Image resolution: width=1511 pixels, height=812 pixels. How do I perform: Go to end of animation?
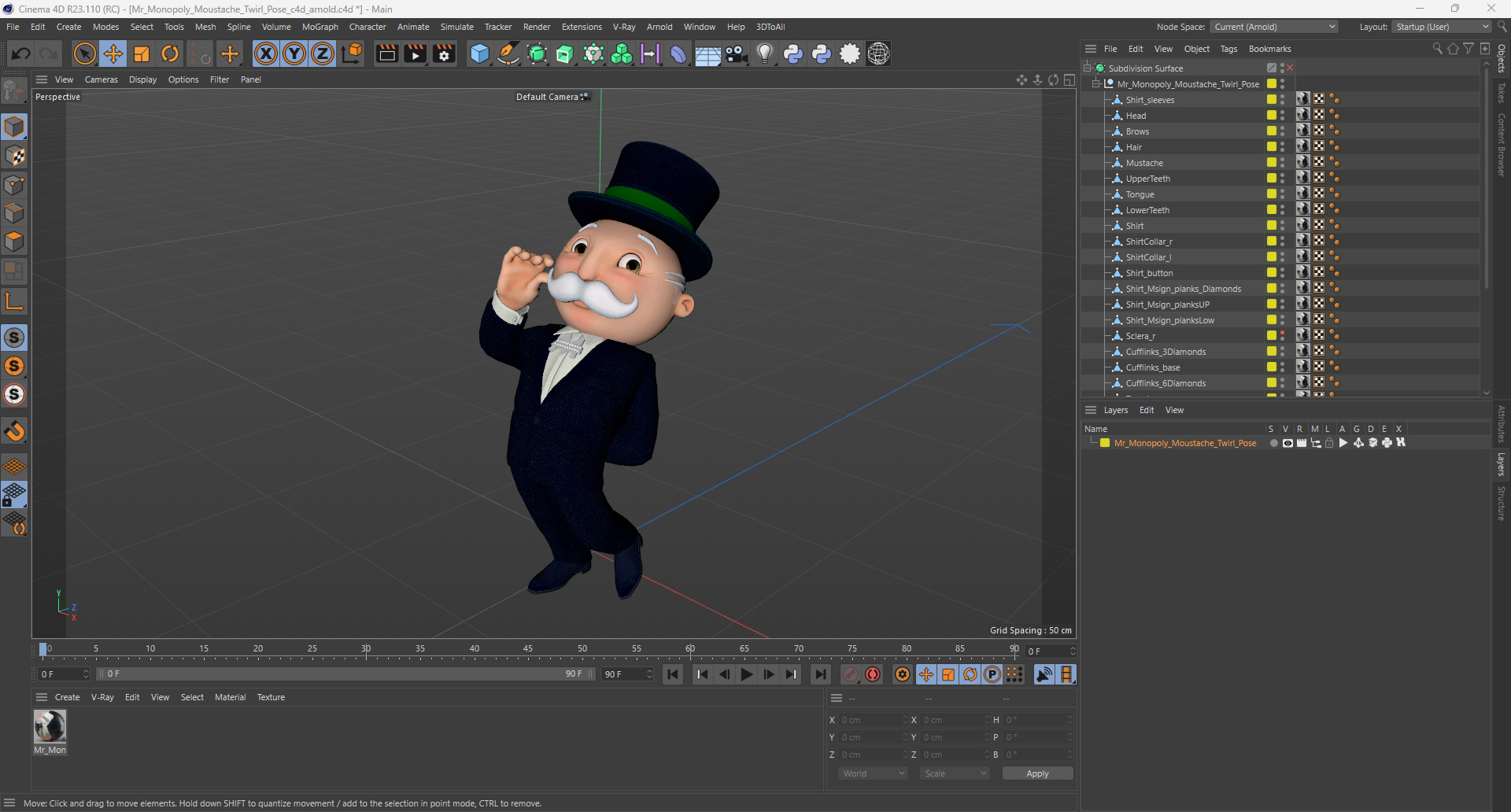click(x=820, y=674)
